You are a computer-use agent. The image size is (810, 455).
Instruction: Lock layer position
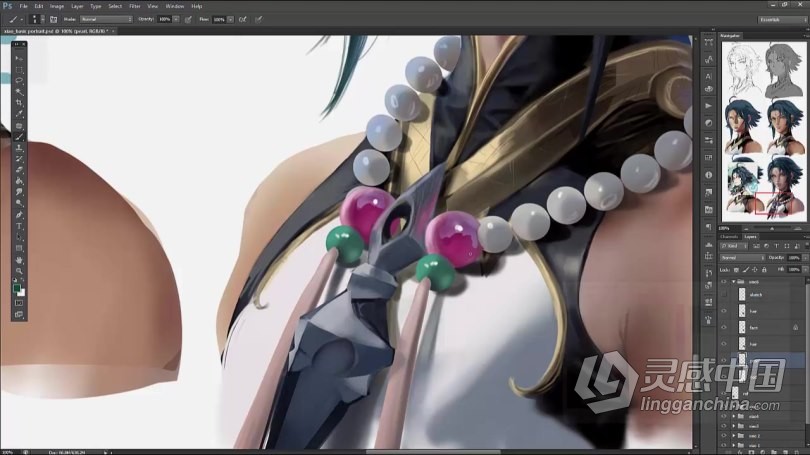[755, 270]
